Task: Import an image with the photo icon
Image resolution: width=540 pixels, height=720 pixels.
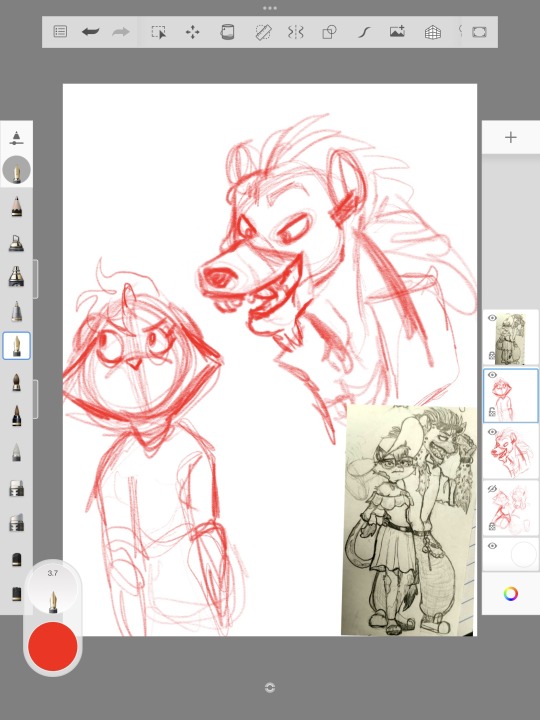Action: 397,32
